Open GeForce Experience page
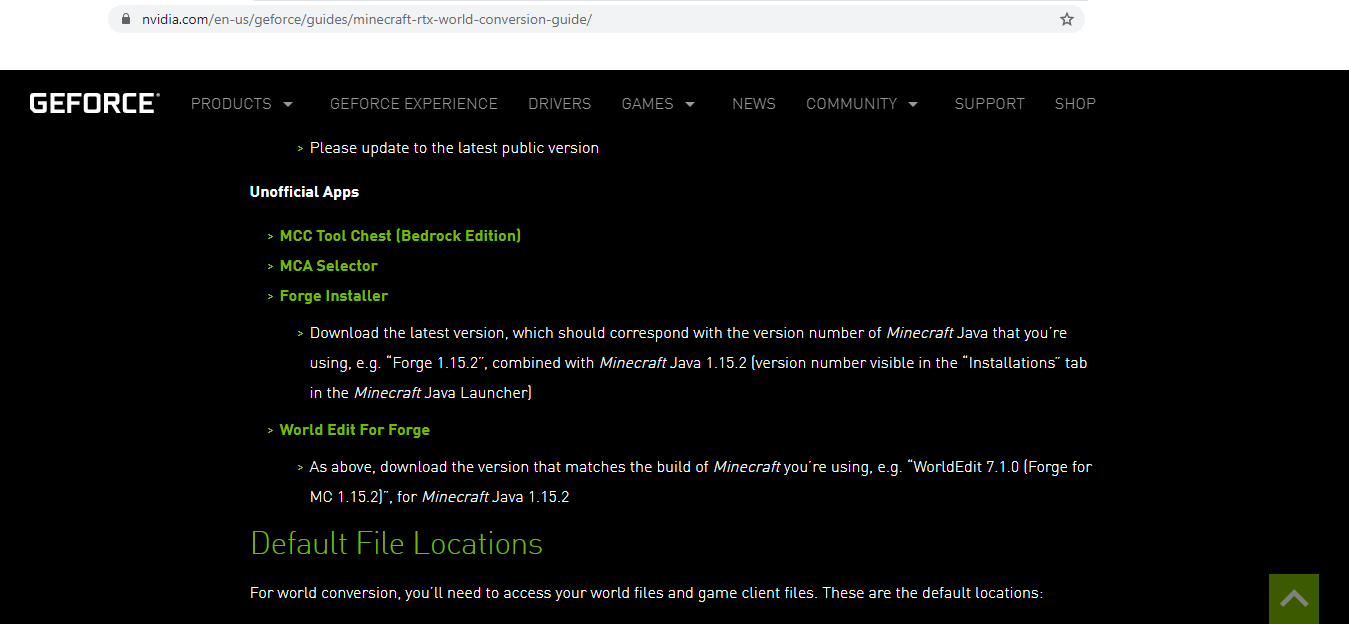 [x=414, y=104]
